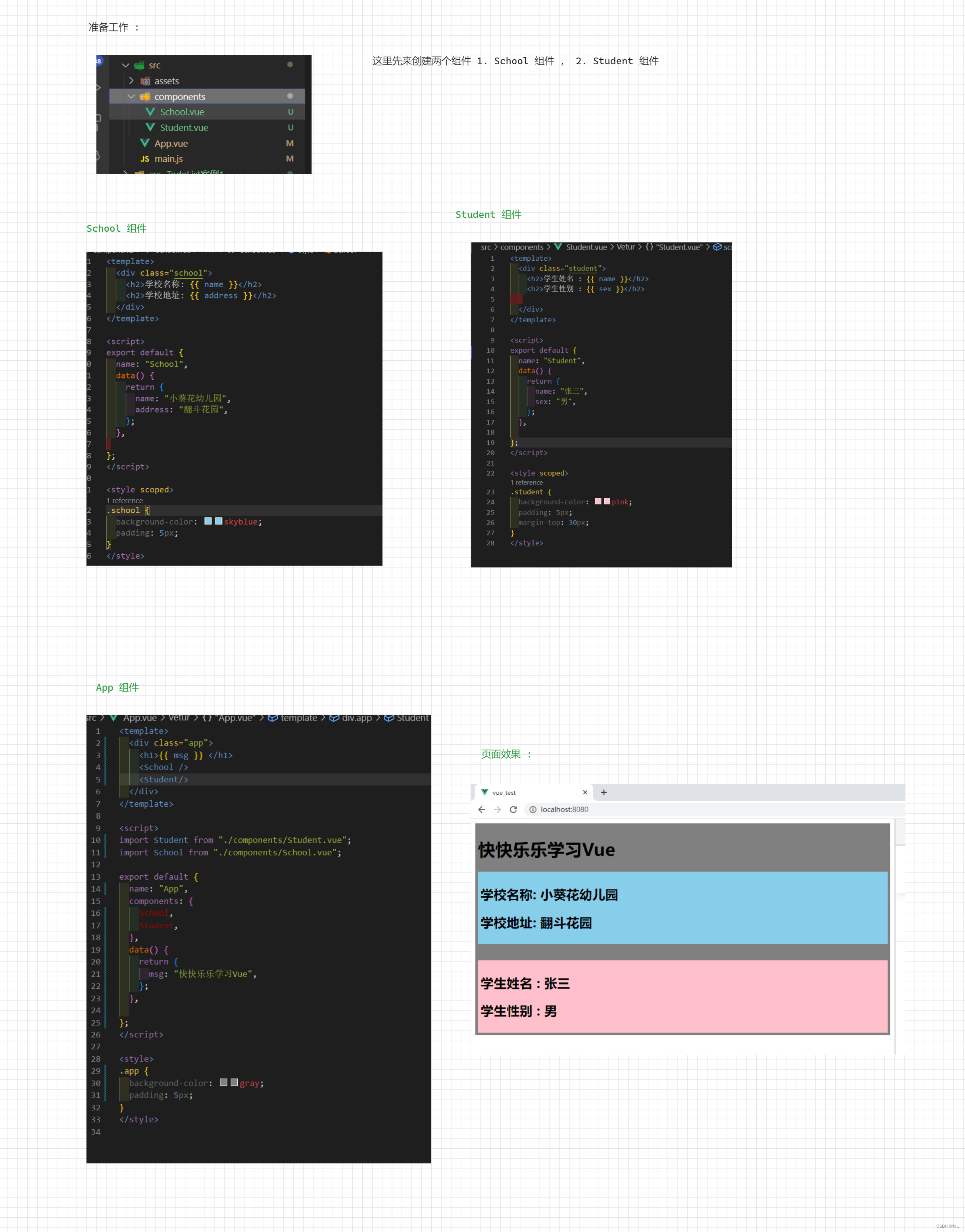Click '<Student/>' tag in App.vue code

pyautogui.click(x=163, y=780)
